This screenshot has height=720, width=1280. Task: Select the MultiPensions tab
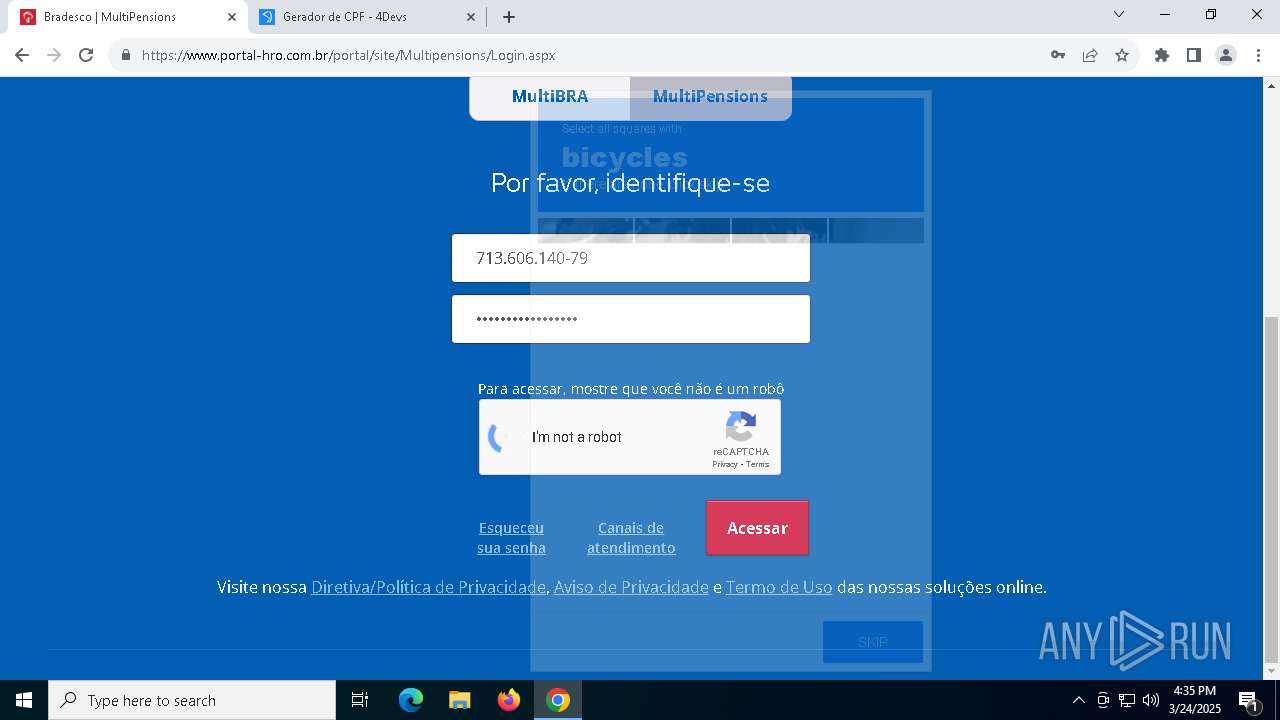coord(710,96)
